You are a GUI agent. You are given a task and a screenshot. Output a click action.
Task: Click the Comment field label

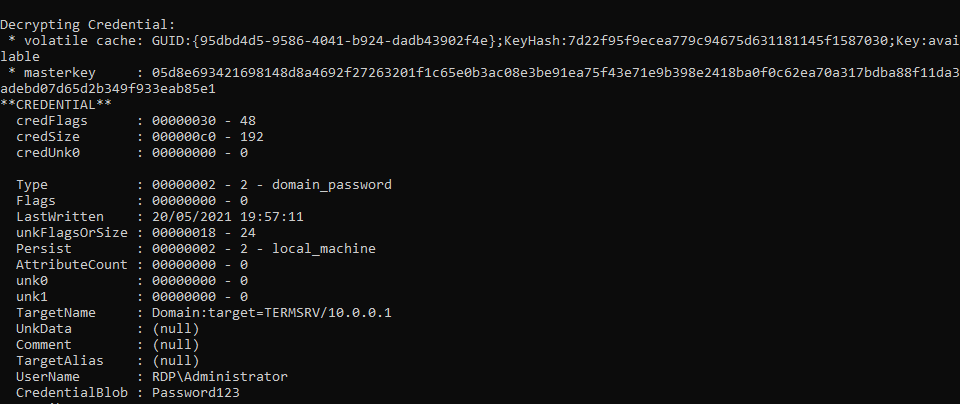click(x=45, y=344)
